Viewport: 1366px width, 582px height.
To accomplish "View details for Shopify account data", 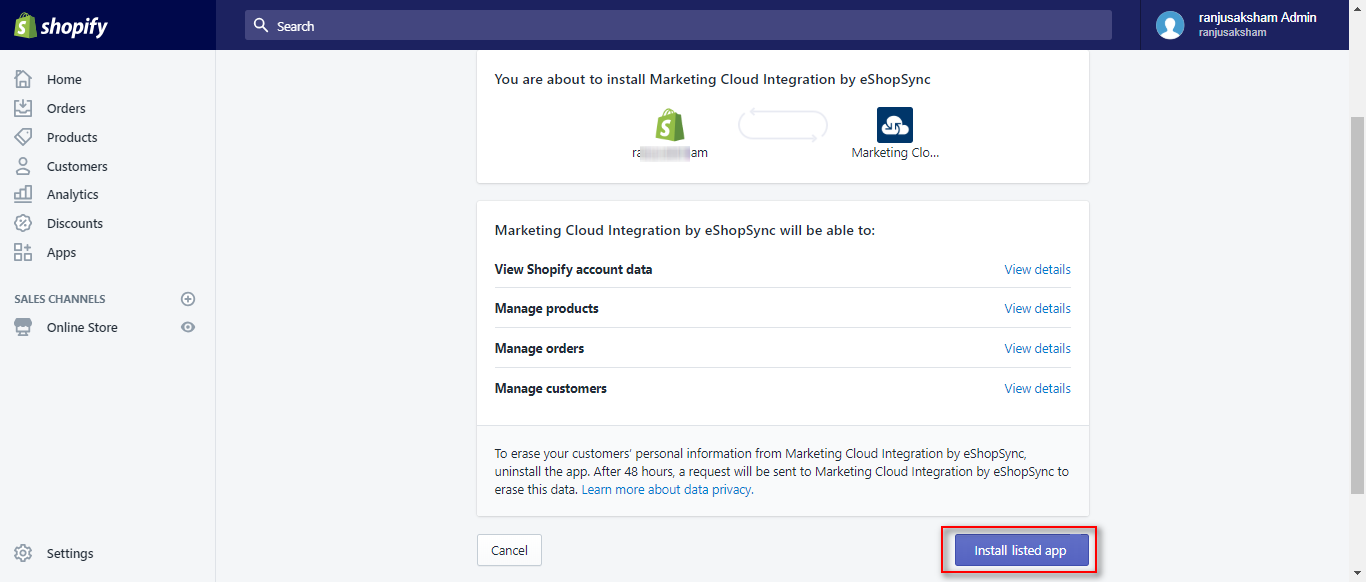I will (1037, 269).
